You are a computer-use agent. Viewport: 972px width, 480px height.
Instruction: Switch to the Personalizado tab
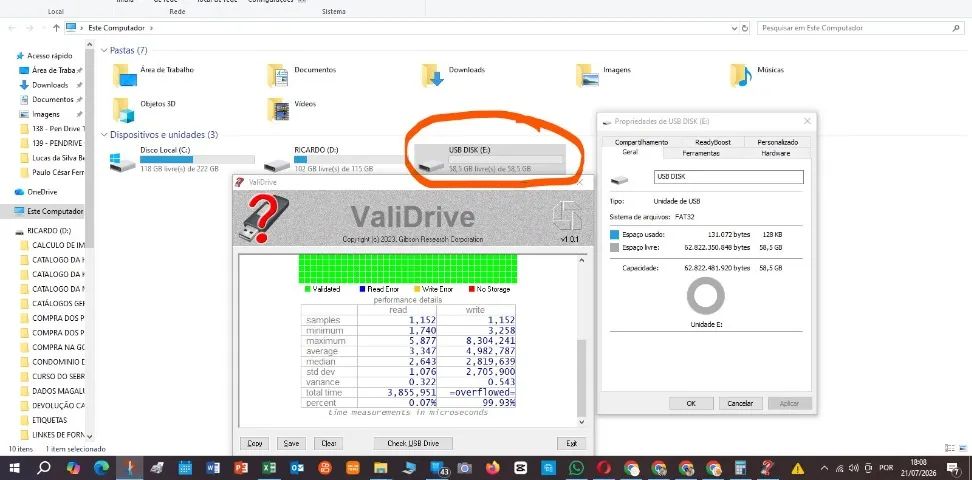(x=777, y=142)
